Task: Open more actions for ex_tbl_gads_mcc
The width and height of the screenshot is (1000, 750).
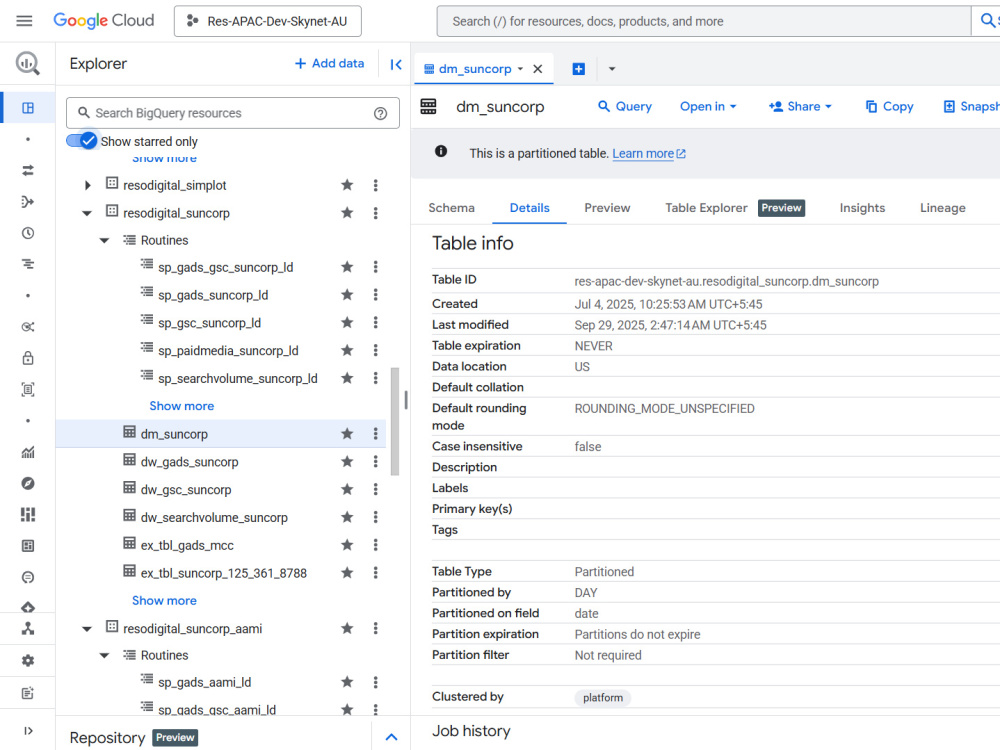Action: click(x=376, y=545)
